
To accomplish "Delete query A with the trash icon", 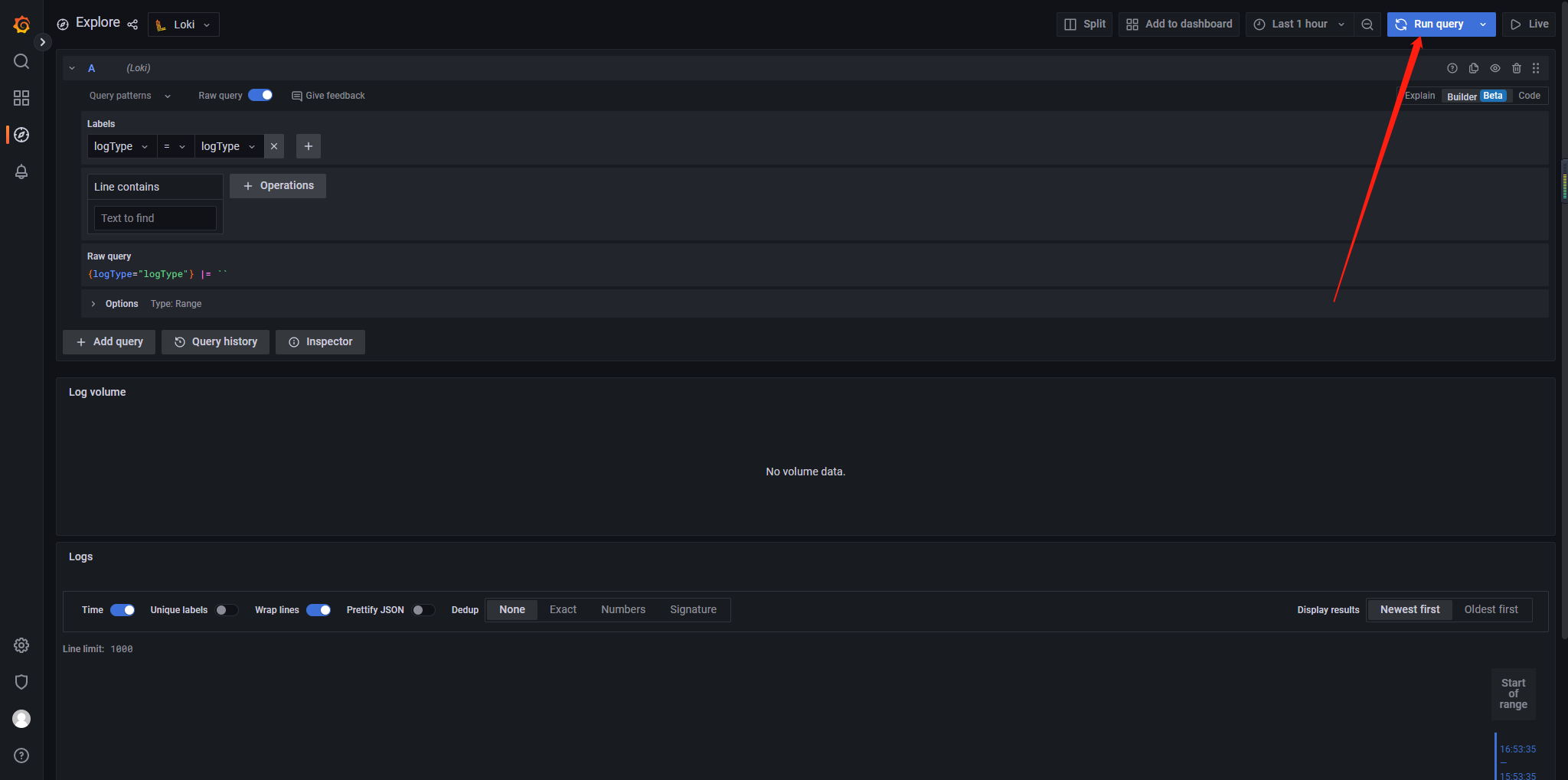I will click(x=1517, y=68).
